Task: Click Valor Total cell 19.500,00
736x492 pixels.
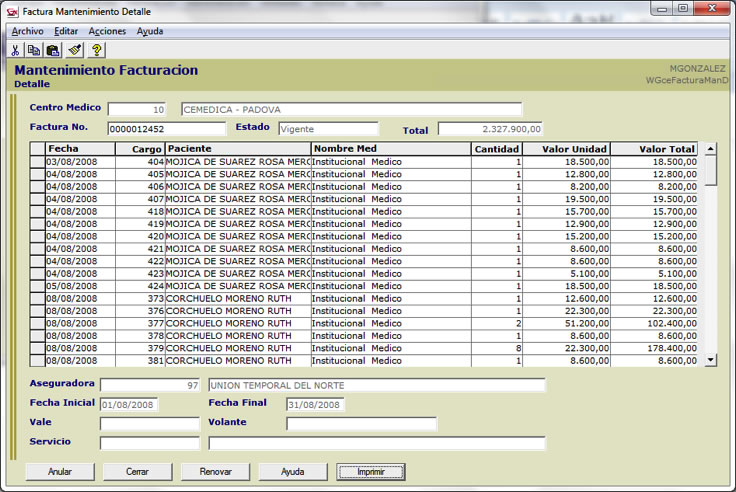Action: 654,199
